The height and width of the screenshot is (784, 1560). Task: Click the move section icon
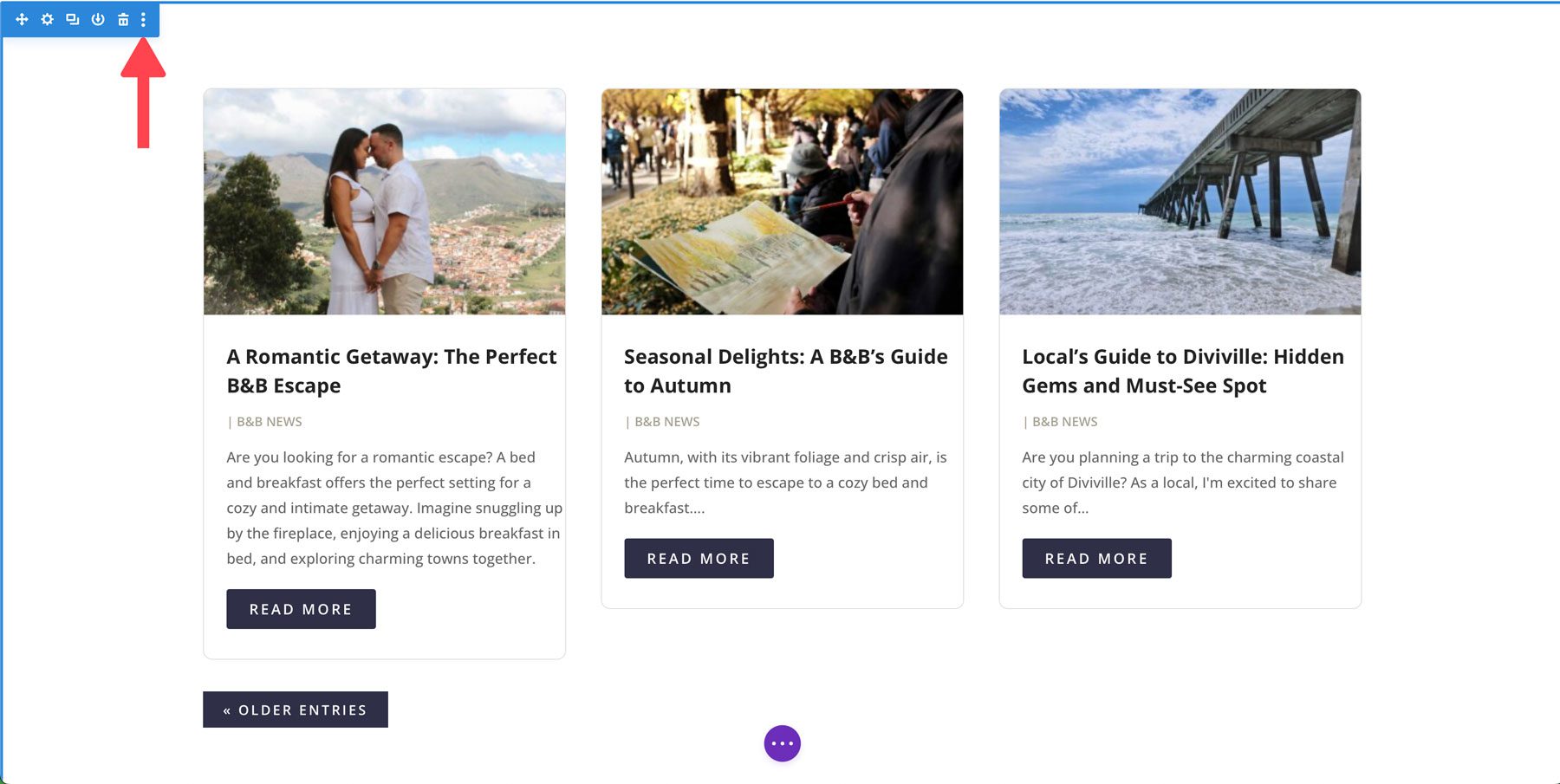[x=22, y=19]
